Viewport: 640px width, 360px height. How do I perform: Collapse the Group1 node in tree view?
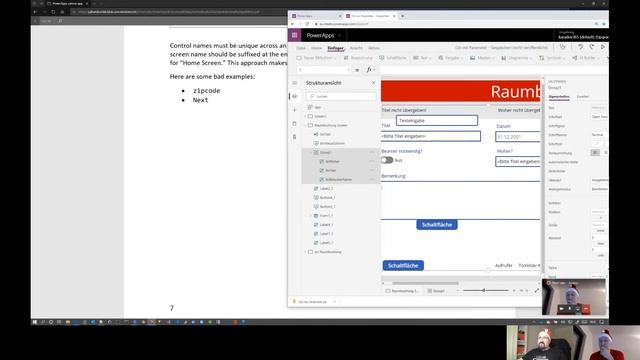[310, 152]
